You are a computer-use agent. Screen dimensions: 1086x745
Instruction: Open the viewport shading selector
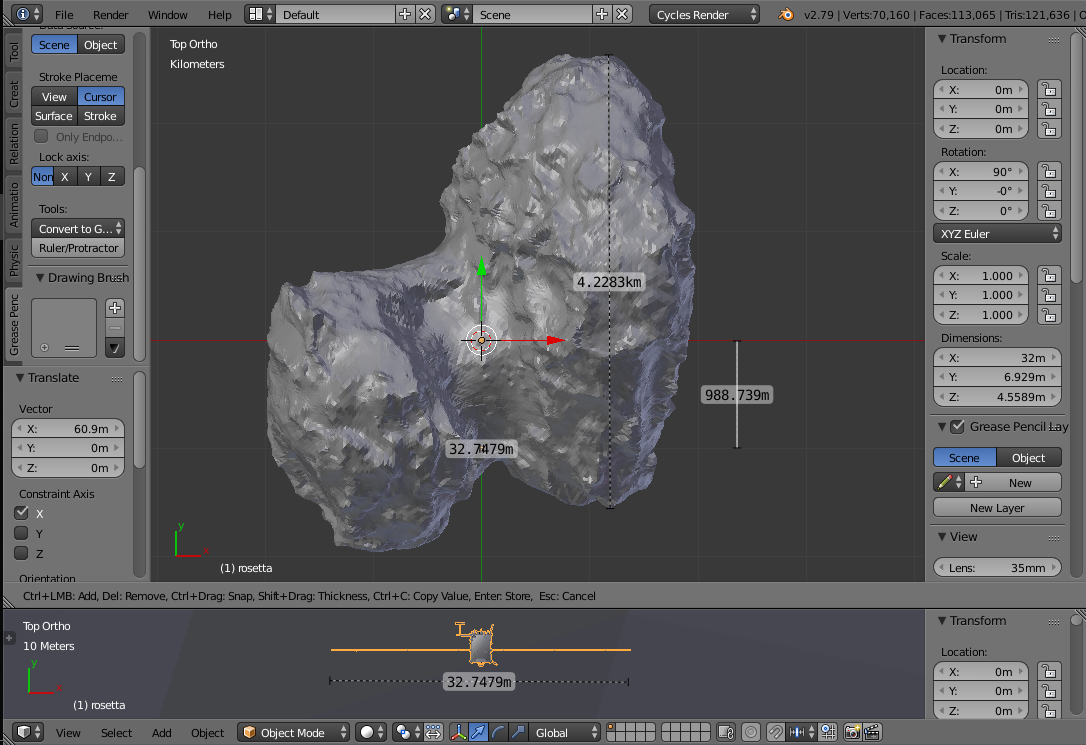point(371,732)
